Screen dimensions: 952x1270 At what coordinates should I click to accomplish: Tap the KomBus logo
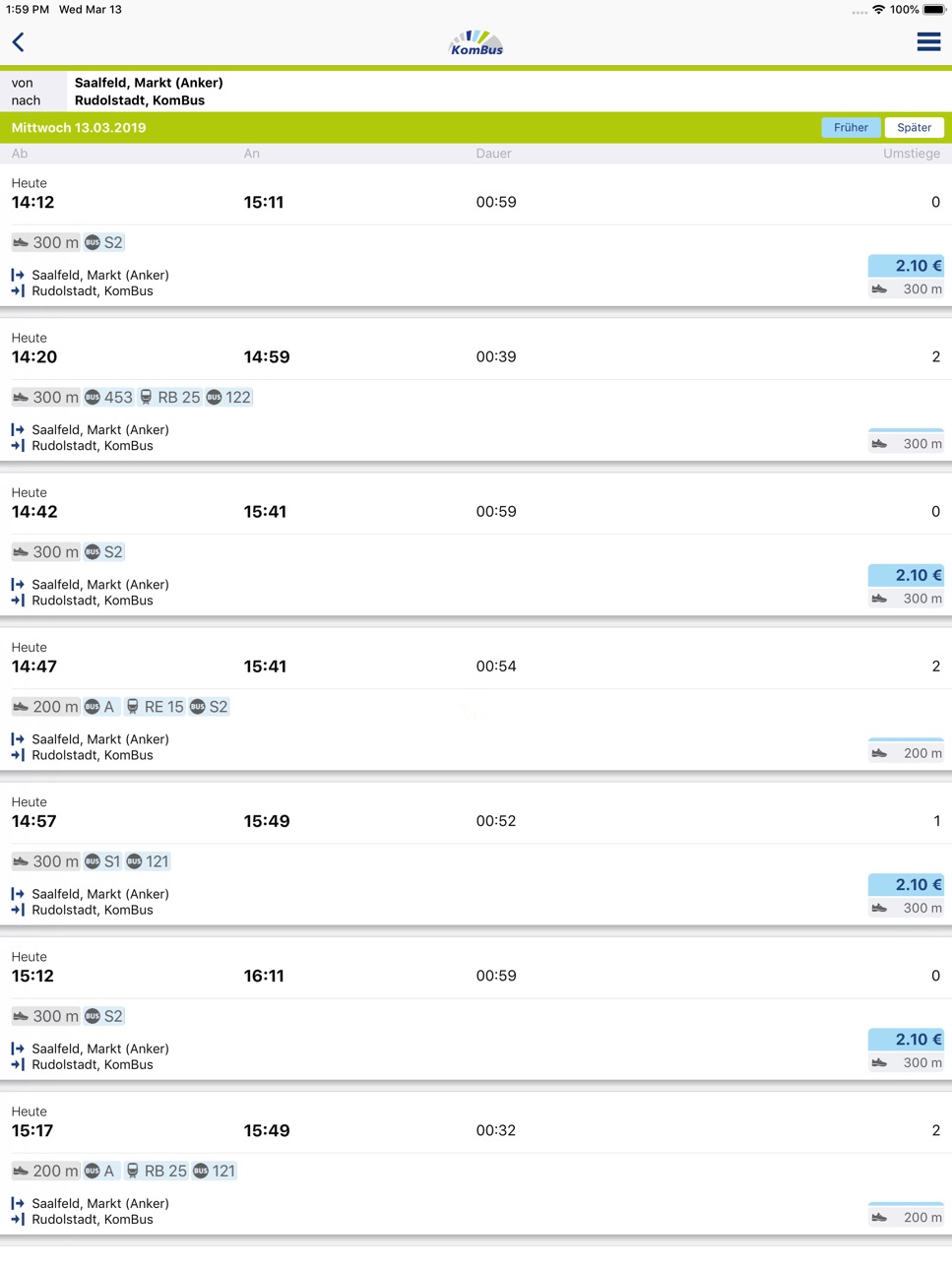pos(476,42)
